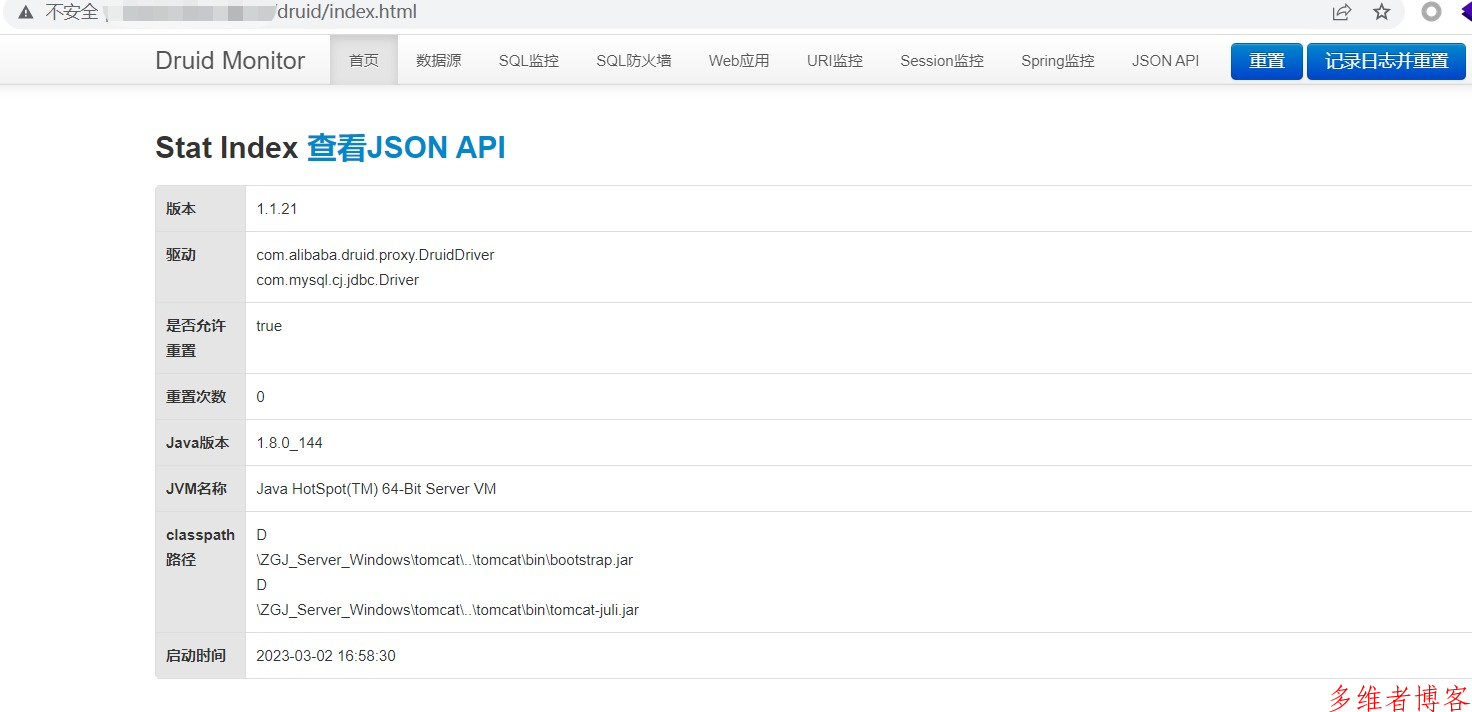
Task: Click com.alibaba.druid.proxy.DruidDriver text
Action: point(375,255)
